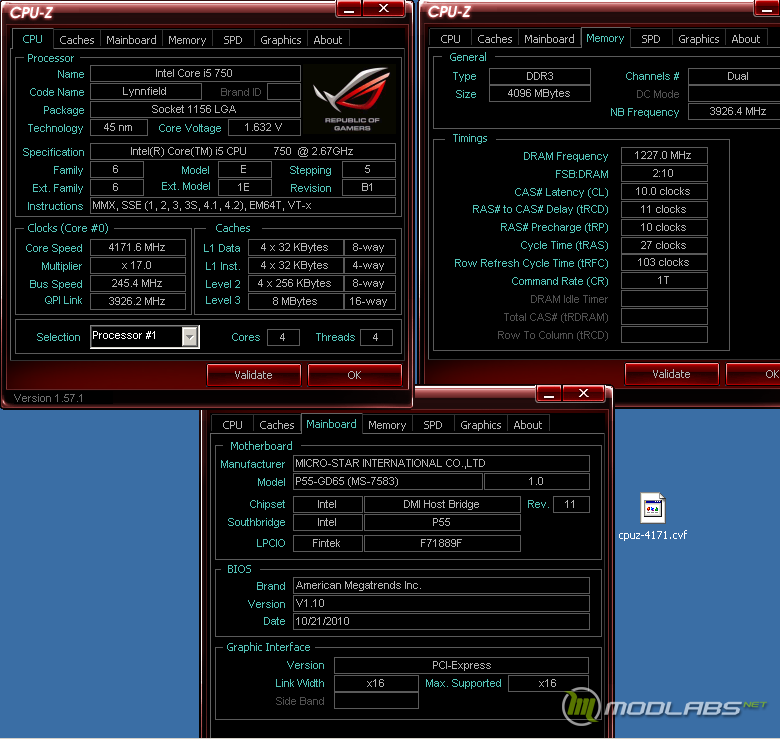Viewport: 780px width, 740px height.
Task: Click the x 17.0 multiplier value
Action: pos(138,265)
